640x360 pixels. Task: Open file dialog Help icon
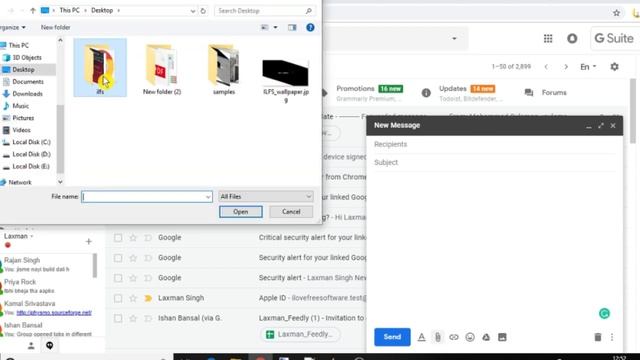click(310, 27)
